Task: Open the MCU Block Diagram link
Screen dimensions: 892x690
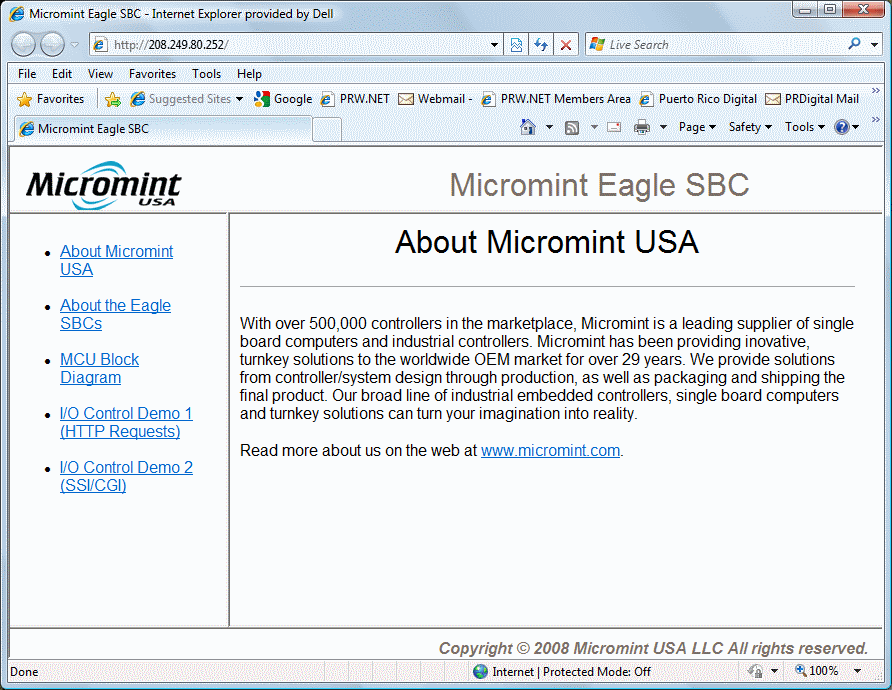Action: click(x=99, y=368)
